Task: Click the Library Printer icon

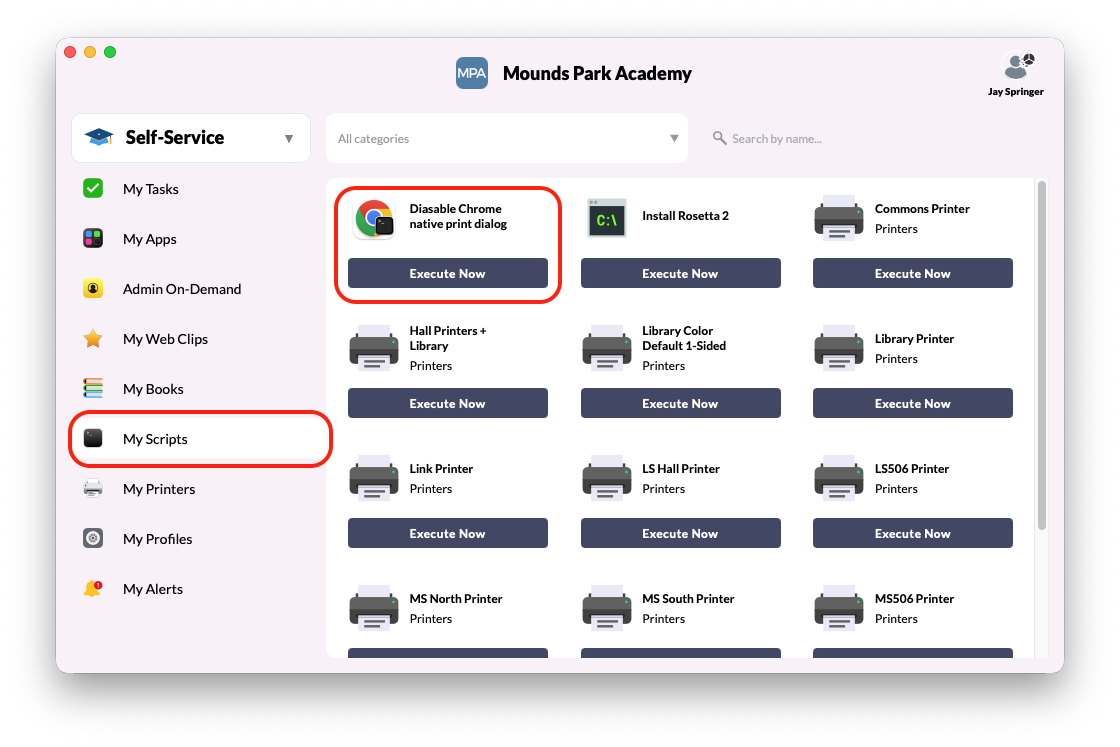Action: pyautogui.click(x=839, y=348)
